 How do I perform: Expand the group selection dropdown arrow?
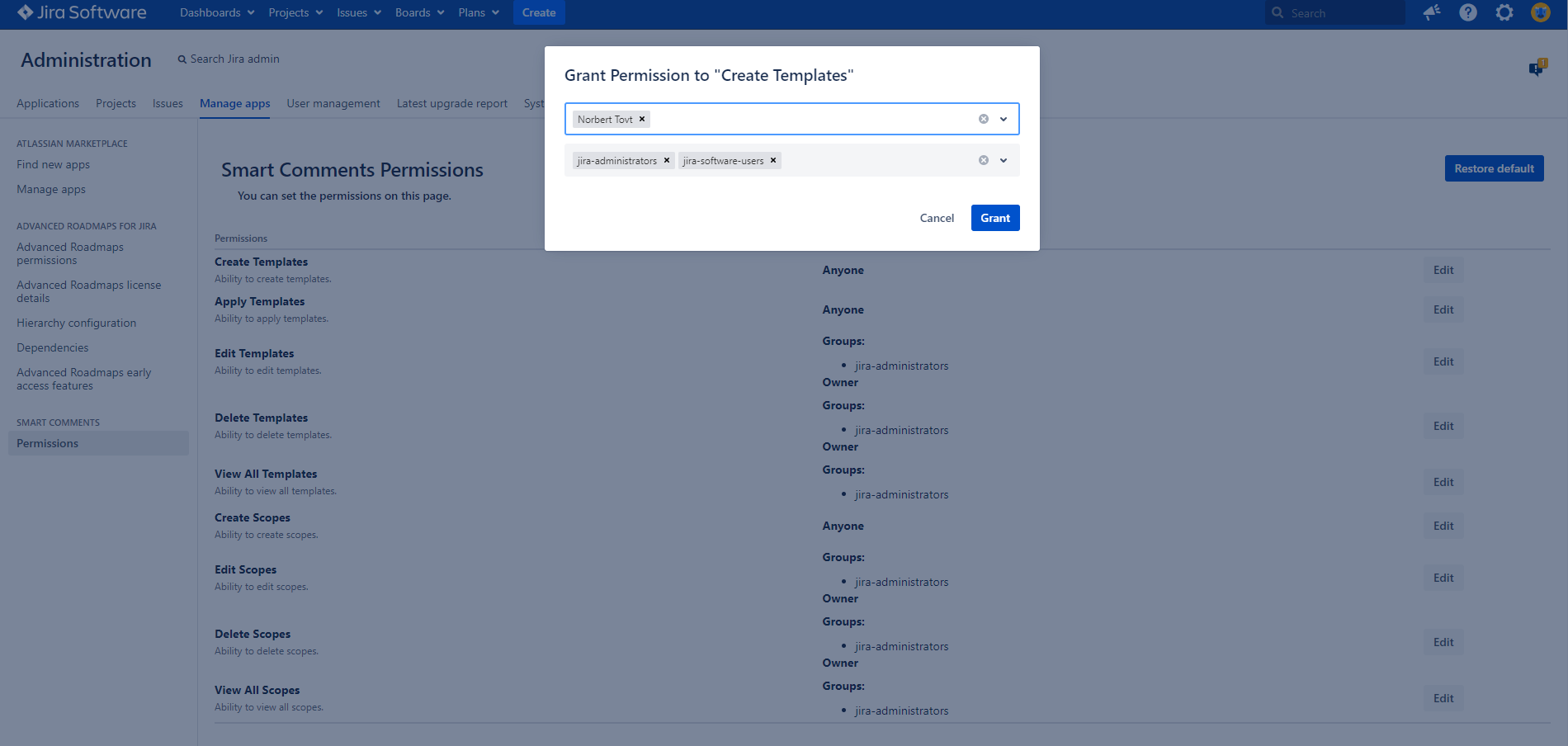click(1004, 160)
